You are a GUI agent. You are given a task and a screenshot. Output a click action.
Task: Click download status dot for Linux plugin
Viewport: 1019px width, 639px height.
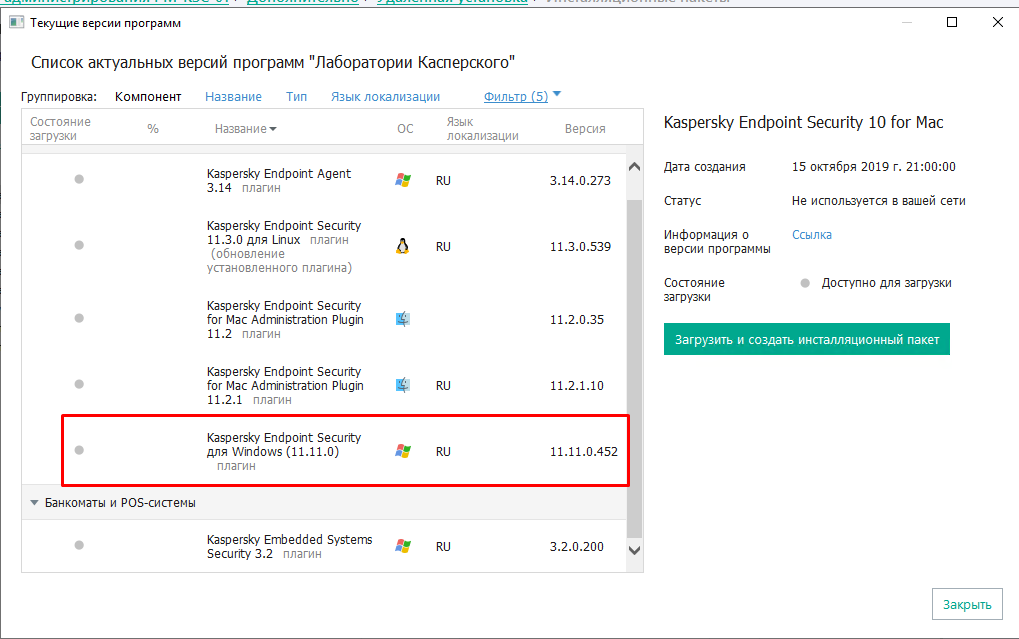coord(79,246)
